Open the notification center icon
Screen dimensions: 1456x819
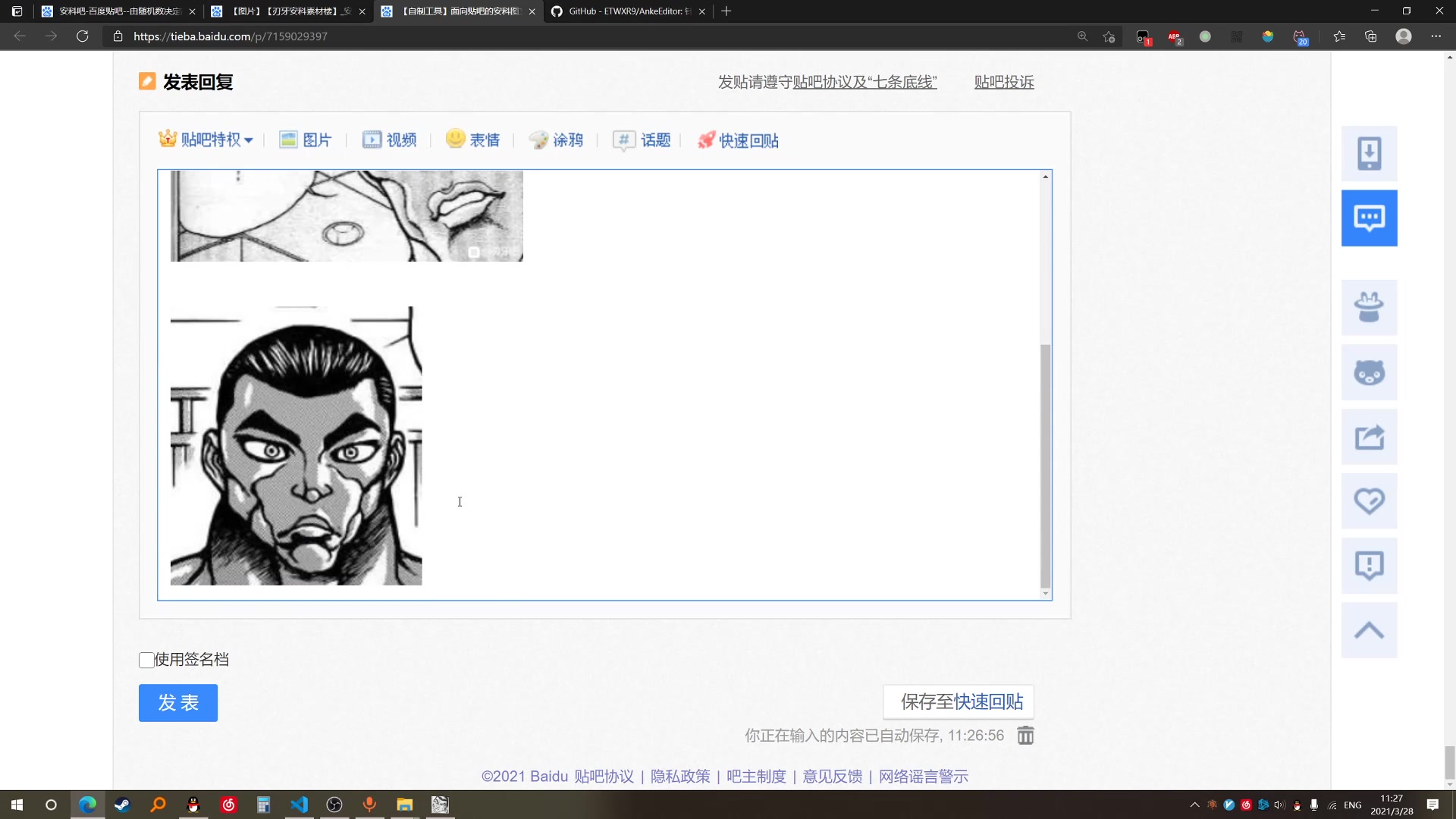(x=1432, y=805)
